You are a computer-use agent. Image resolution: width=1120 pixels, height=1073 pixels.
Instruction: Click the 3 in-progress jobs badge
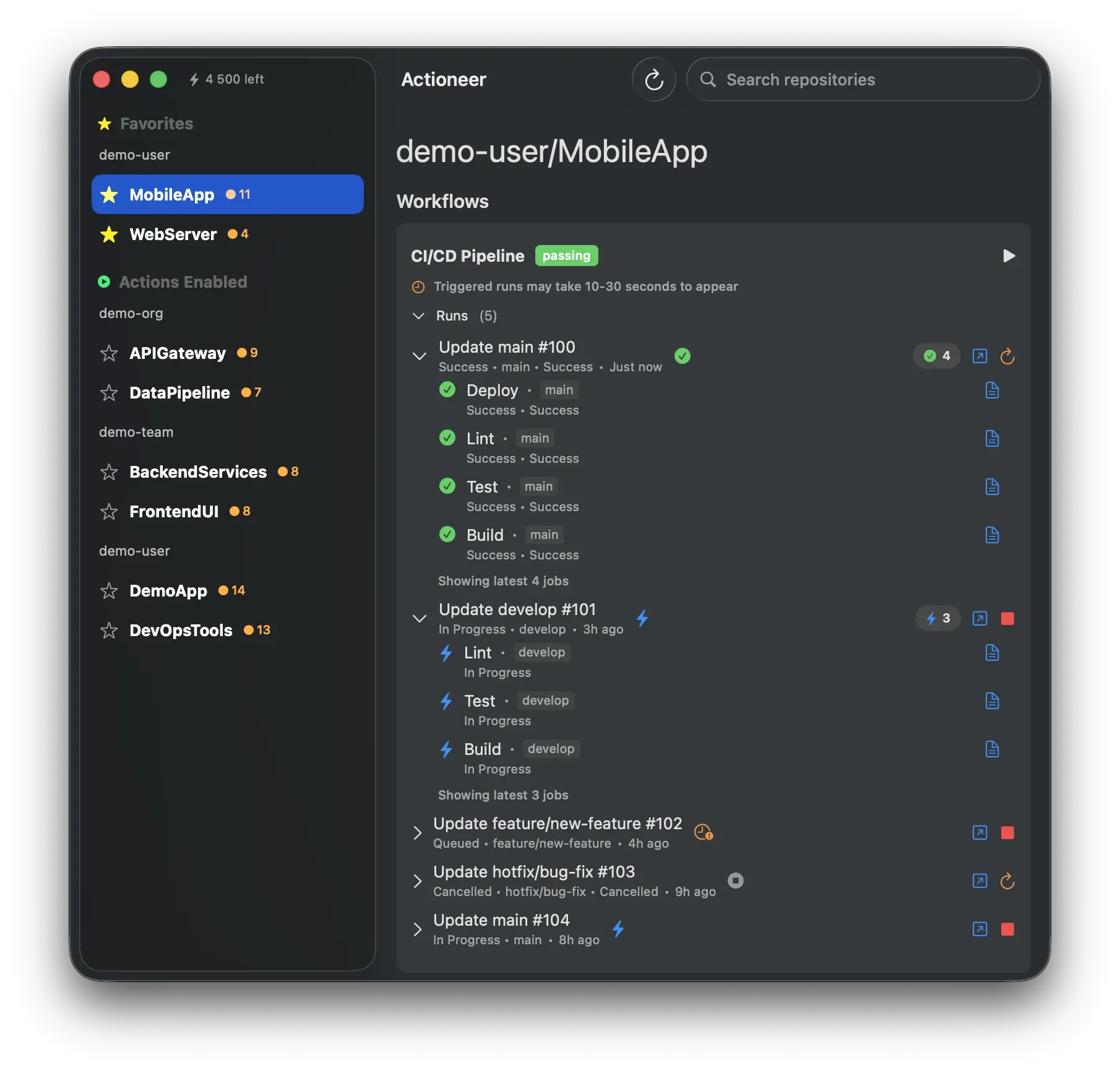(937, 618)
